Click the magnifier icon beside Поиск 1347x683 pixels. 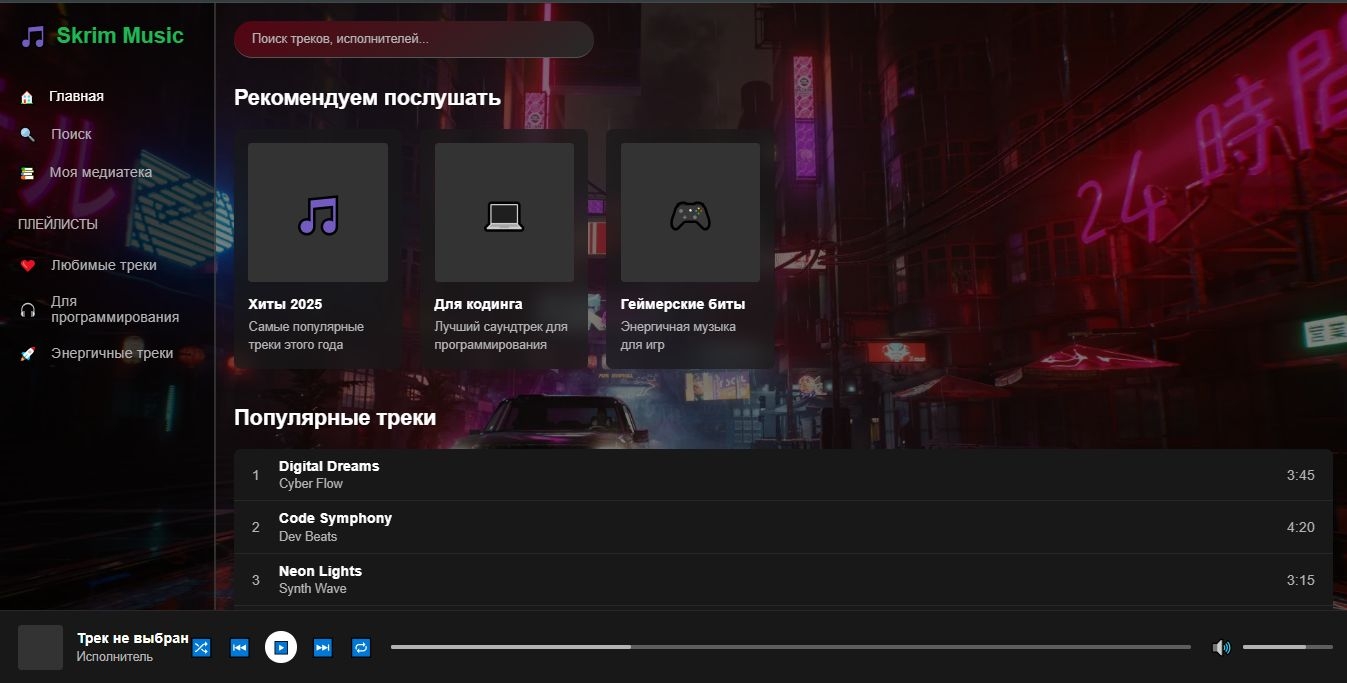click(x=27, y=134)
